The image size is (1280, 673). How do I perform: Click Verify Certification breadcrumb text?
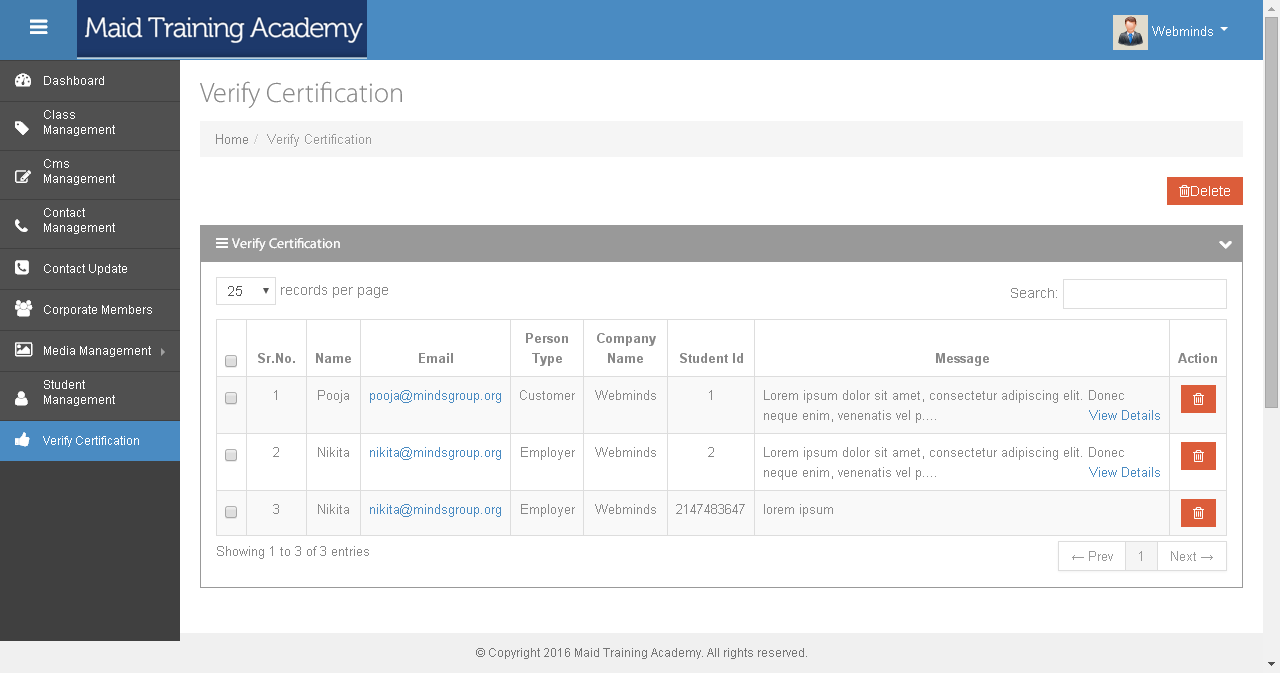(x=319, y=140)
